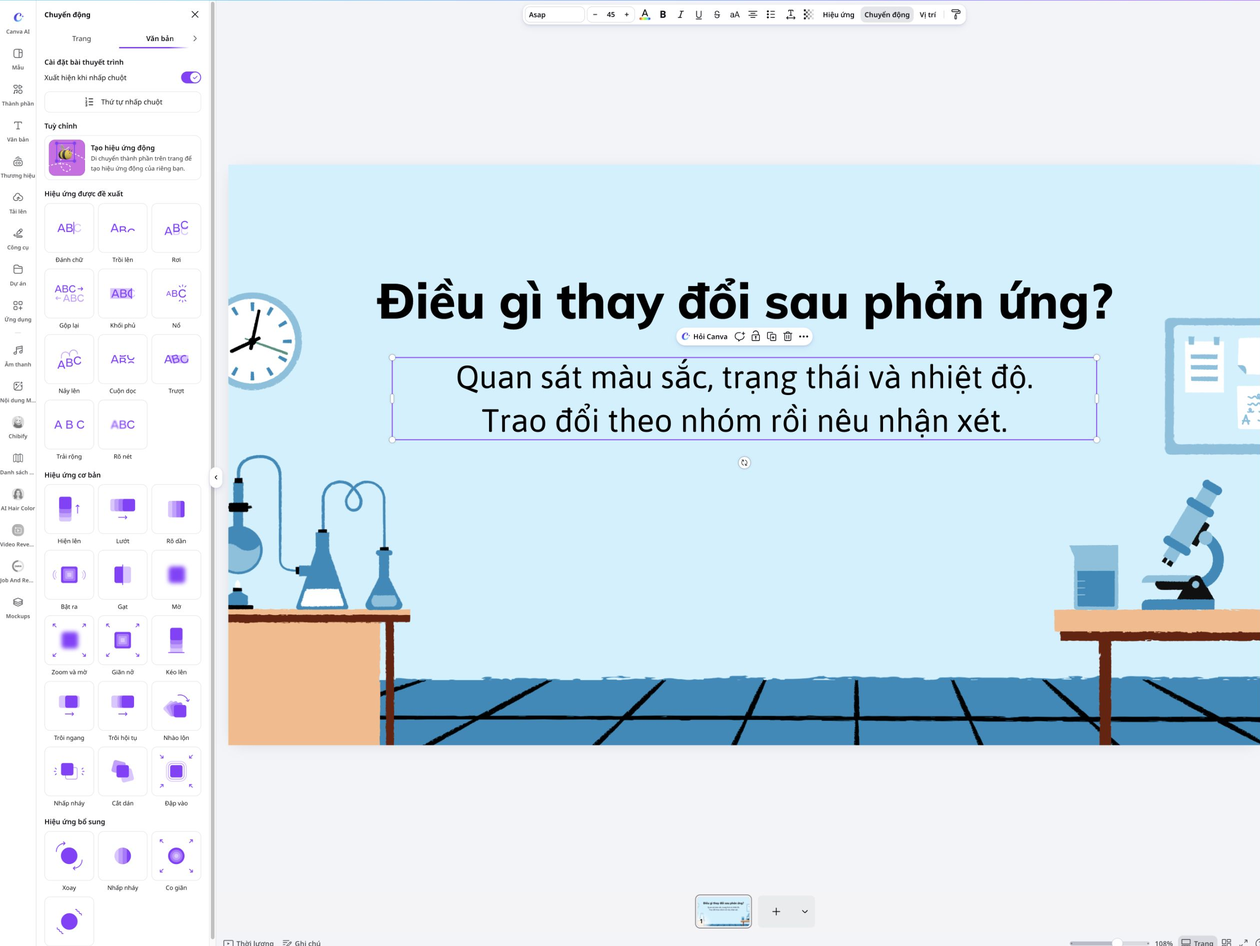Apply the Trải rộng spread animation
This screenshot has width=1260, height=946.
click(70, 425)
